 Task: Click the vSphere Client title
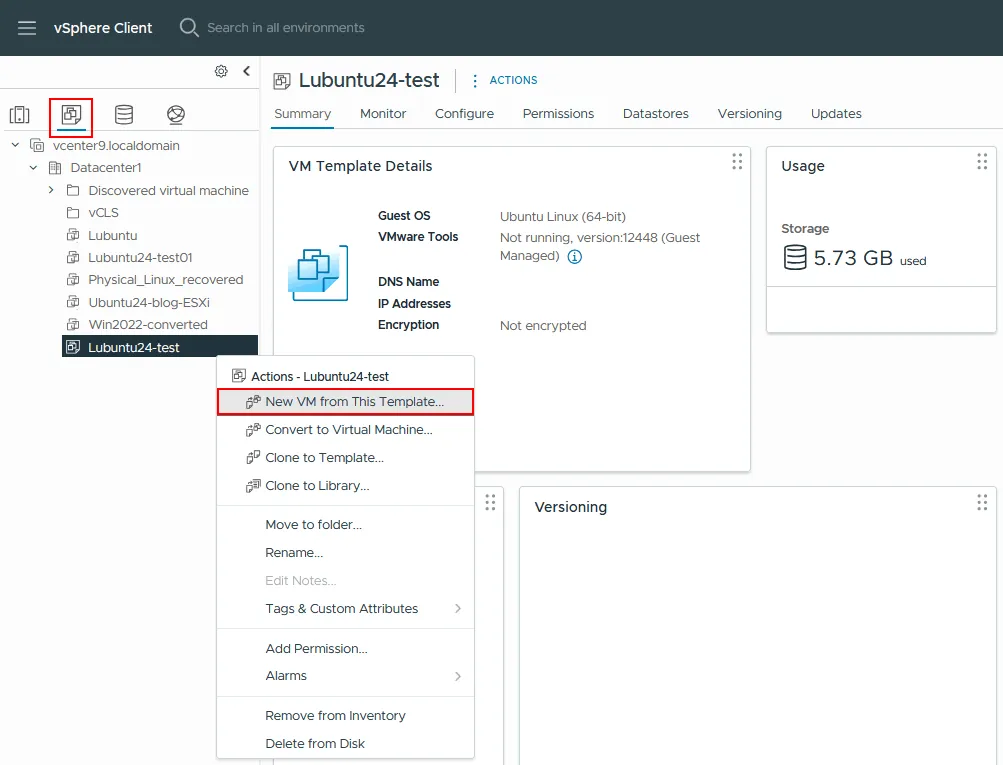click(x=103, y=28)
